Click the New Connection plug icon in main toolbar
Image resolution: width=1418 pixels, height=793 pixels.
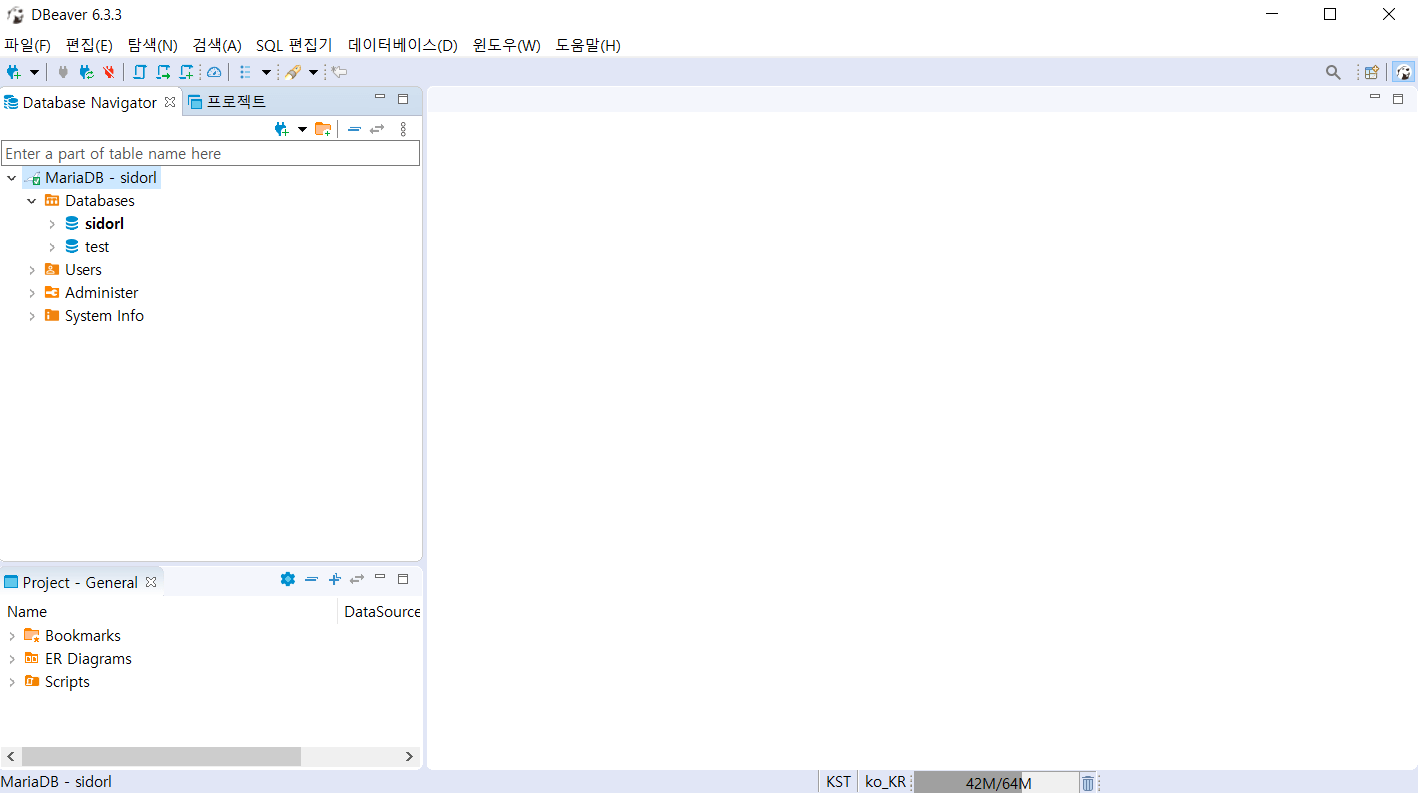(x=13, y=72)
